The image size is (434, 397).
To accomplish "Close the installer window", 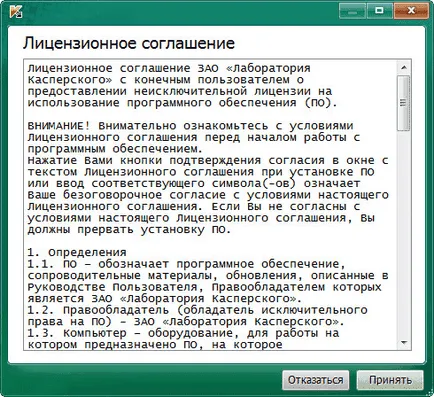I will point(411,11).
